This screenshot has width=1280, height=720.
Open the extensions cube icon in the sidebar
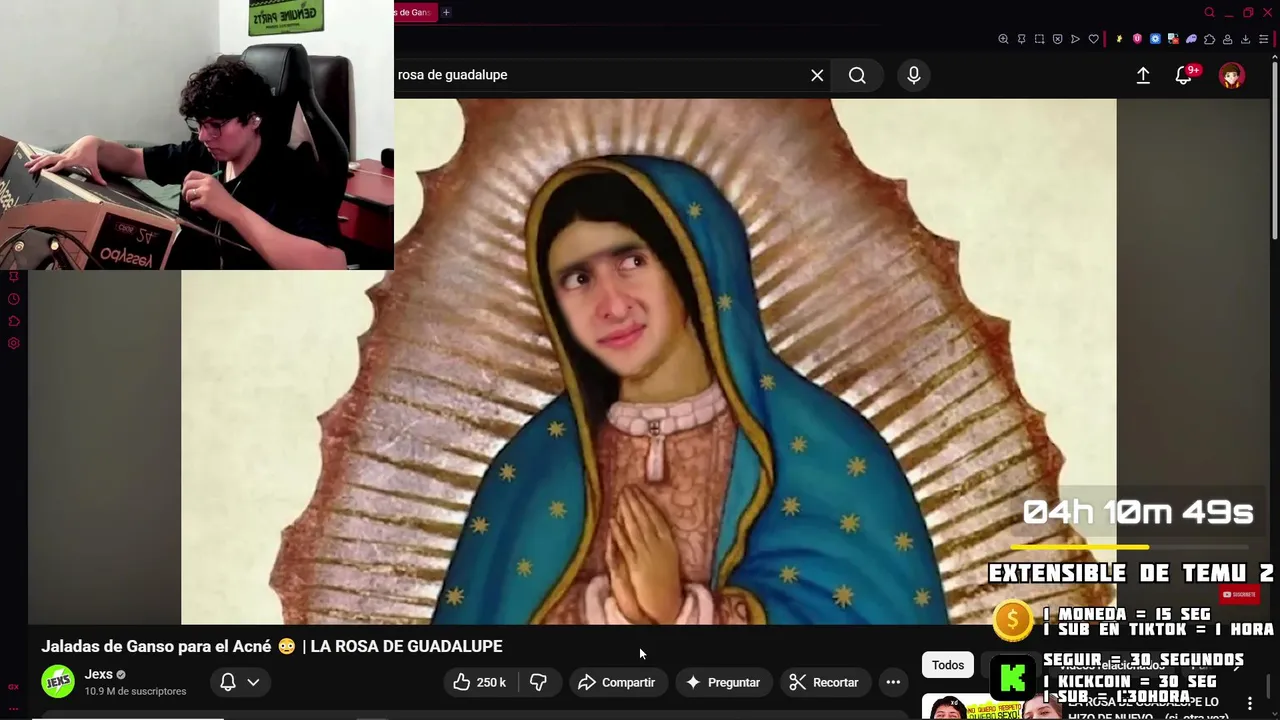click(13, 321)
